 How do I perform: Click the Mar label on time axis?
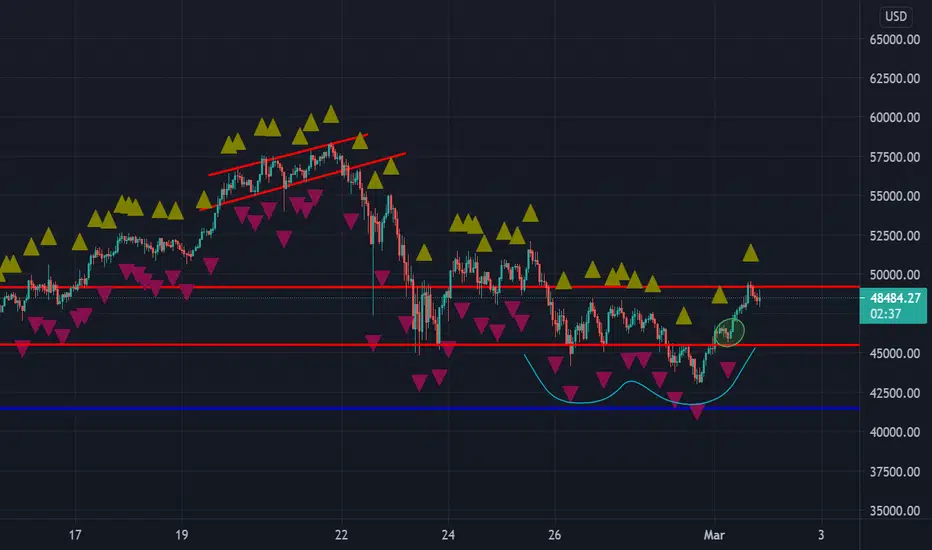[714, 535]
